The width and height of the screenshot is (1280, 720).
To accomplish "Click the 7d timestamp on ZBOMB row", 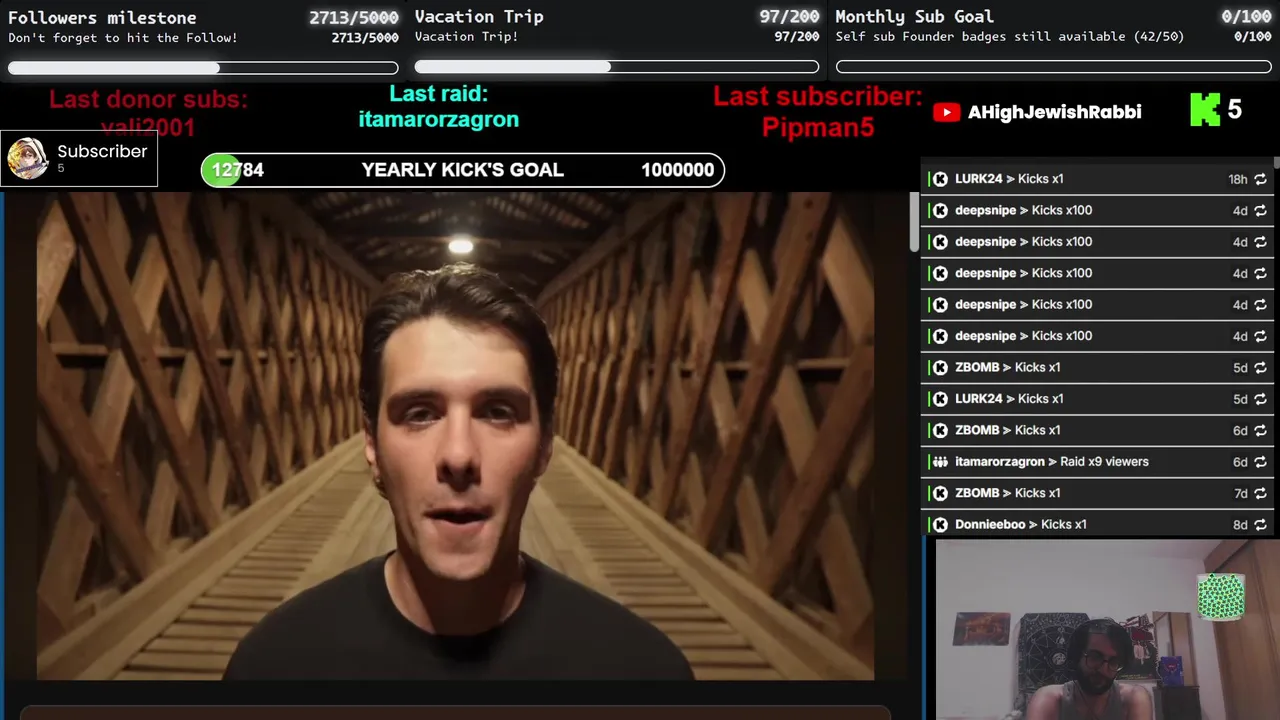I will [1240, 493].
